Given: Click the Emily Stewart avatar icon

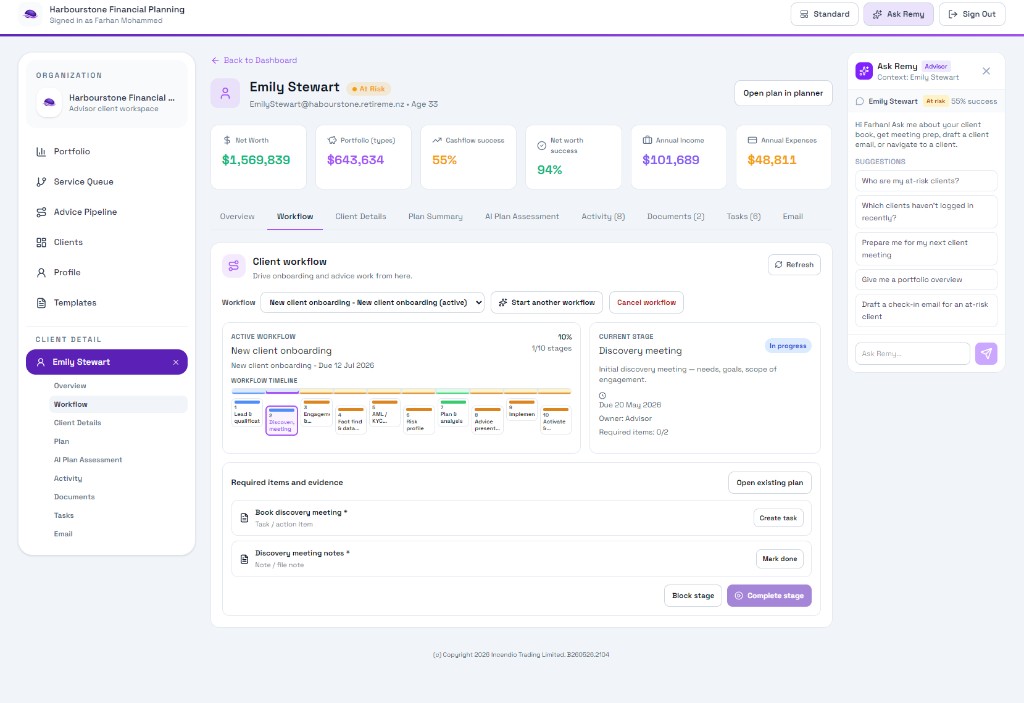Looking at the screenshot, I should point(225,93).
